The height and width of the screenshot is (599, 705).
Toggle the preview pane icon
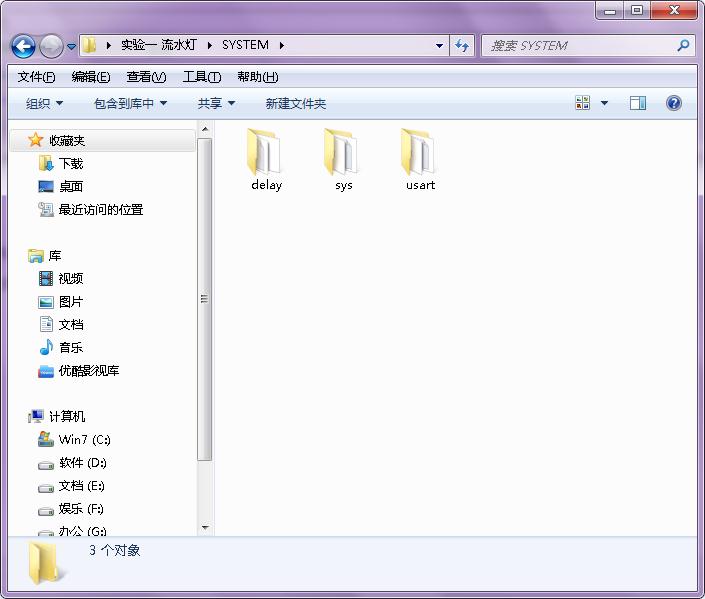(x=638, y=103)
